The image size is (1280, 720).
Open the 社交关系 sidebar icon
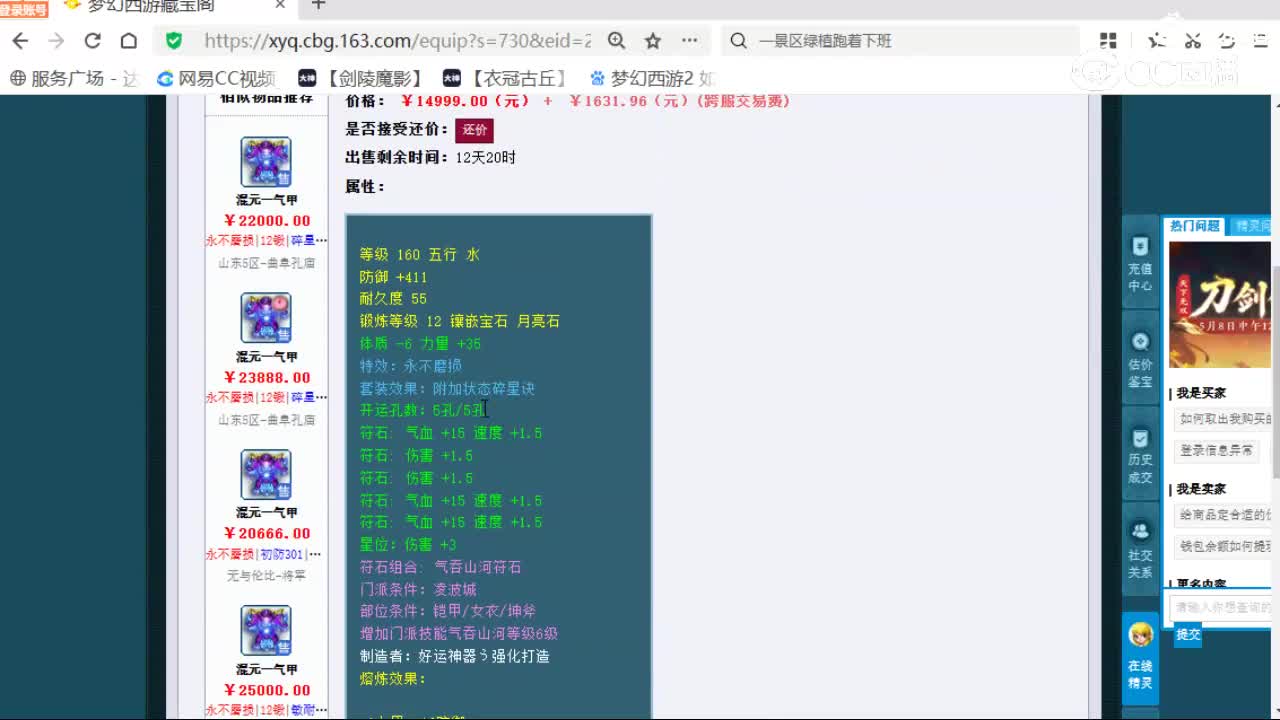point(1140,550)
